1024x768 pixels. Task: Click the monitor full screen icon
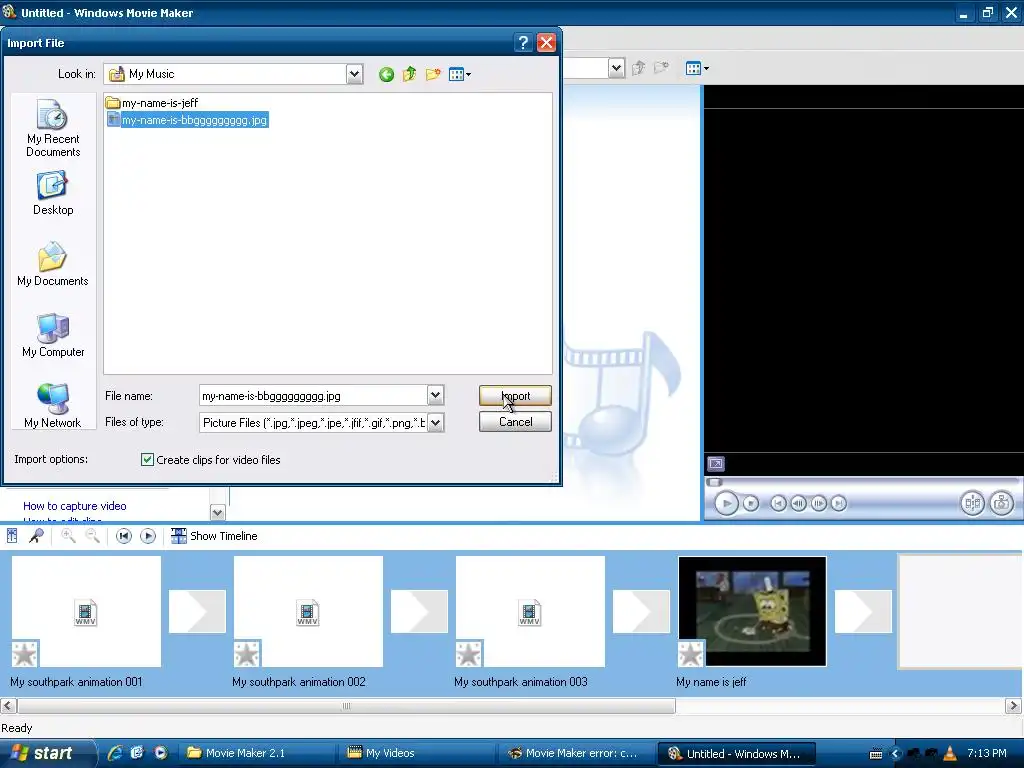[716, 464]
